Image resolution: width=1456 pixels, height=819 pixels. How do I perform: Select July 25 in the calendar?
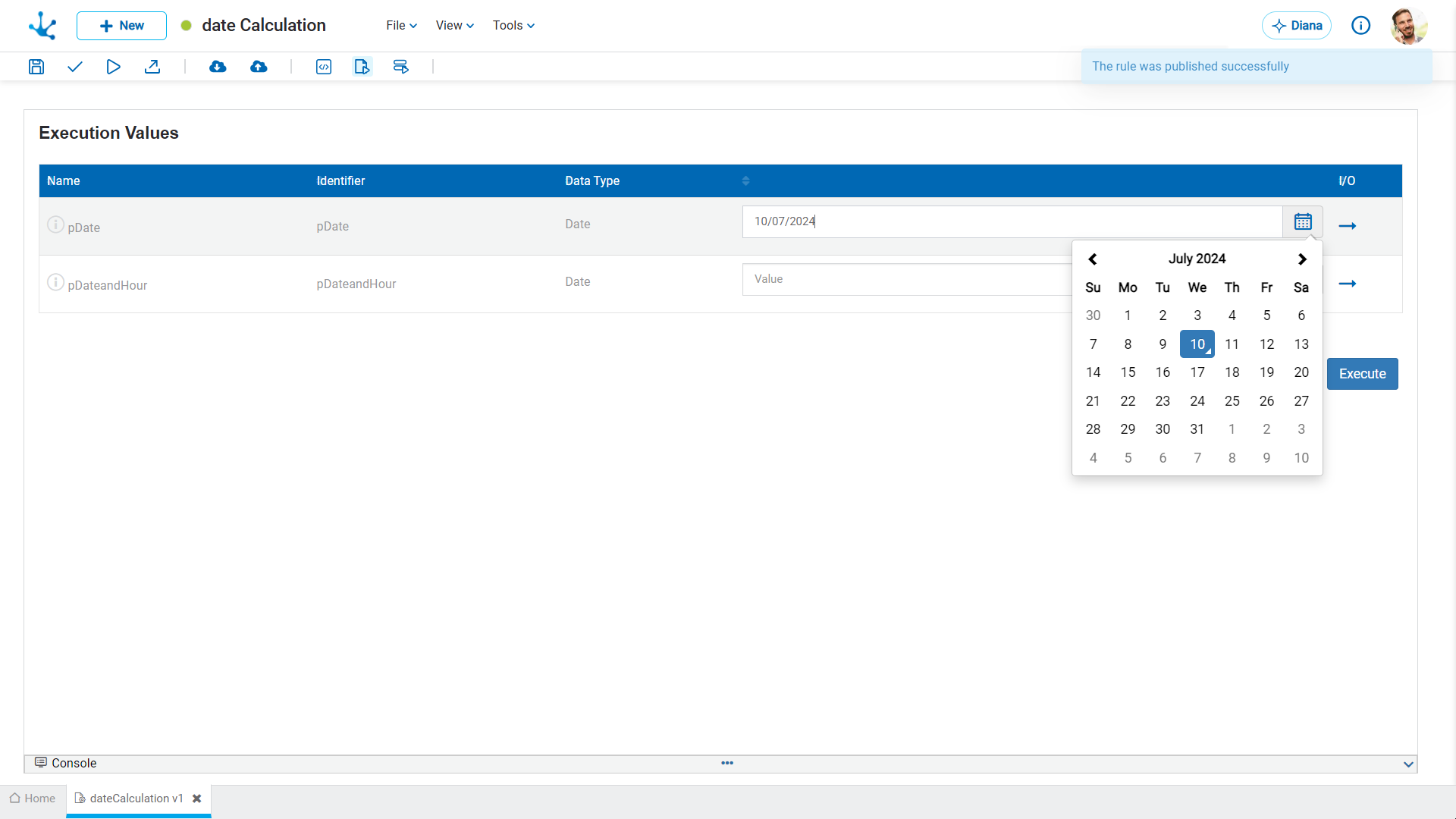click(1232, 401)
